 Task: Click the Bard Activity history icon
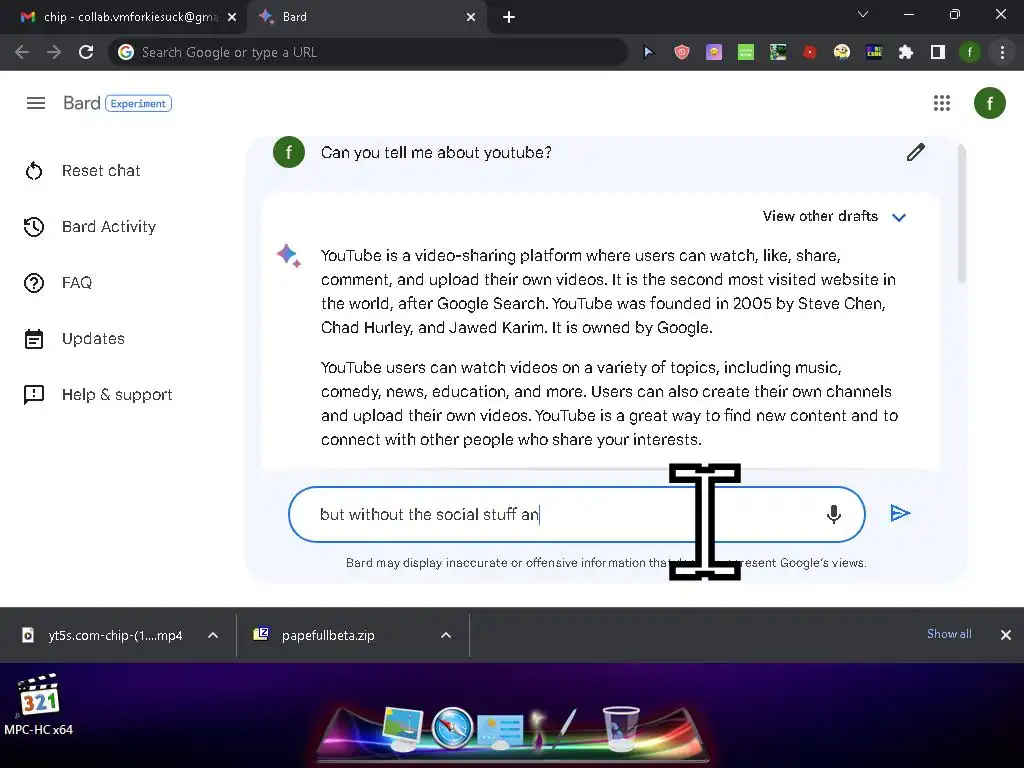(x=34, y=227)
